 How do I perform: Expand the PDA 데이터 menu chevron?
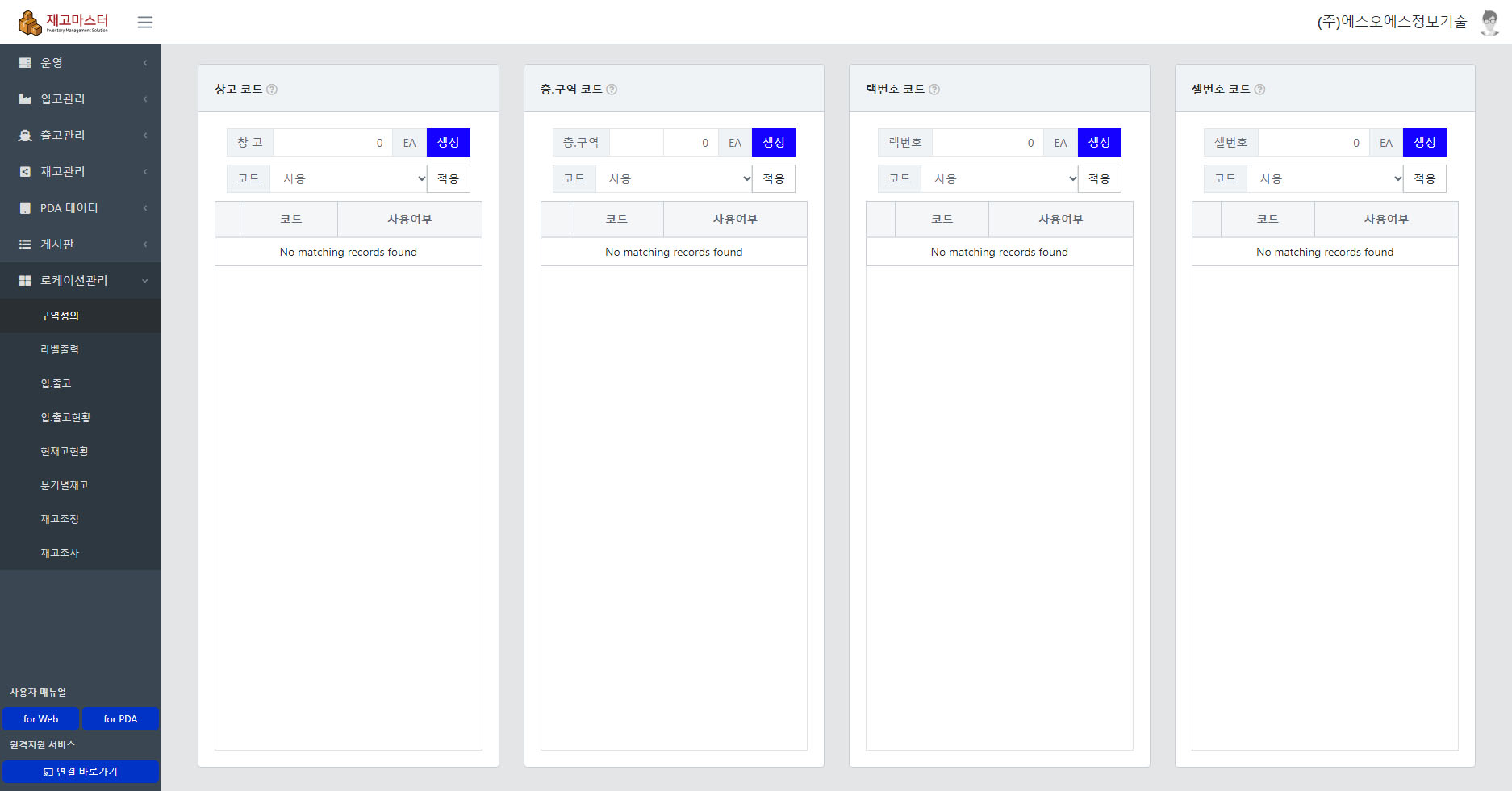point(145,207)
